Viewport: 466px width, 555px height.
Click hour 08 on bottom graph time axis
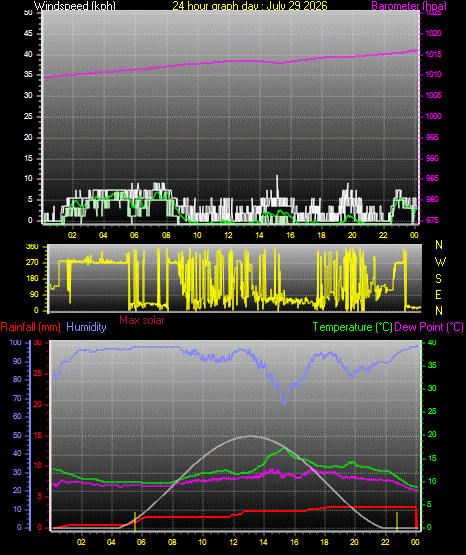(x=172, y=542)
